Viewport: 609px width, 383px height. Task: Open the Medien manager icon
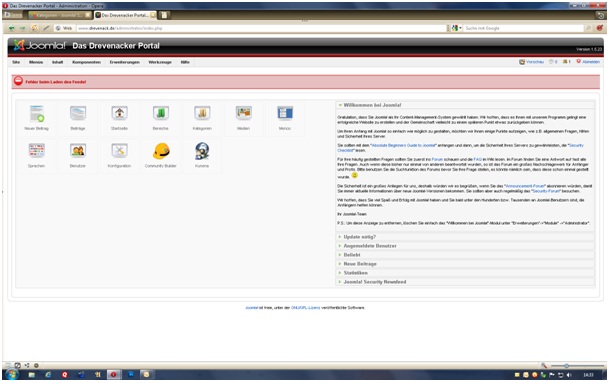[243, 117]
